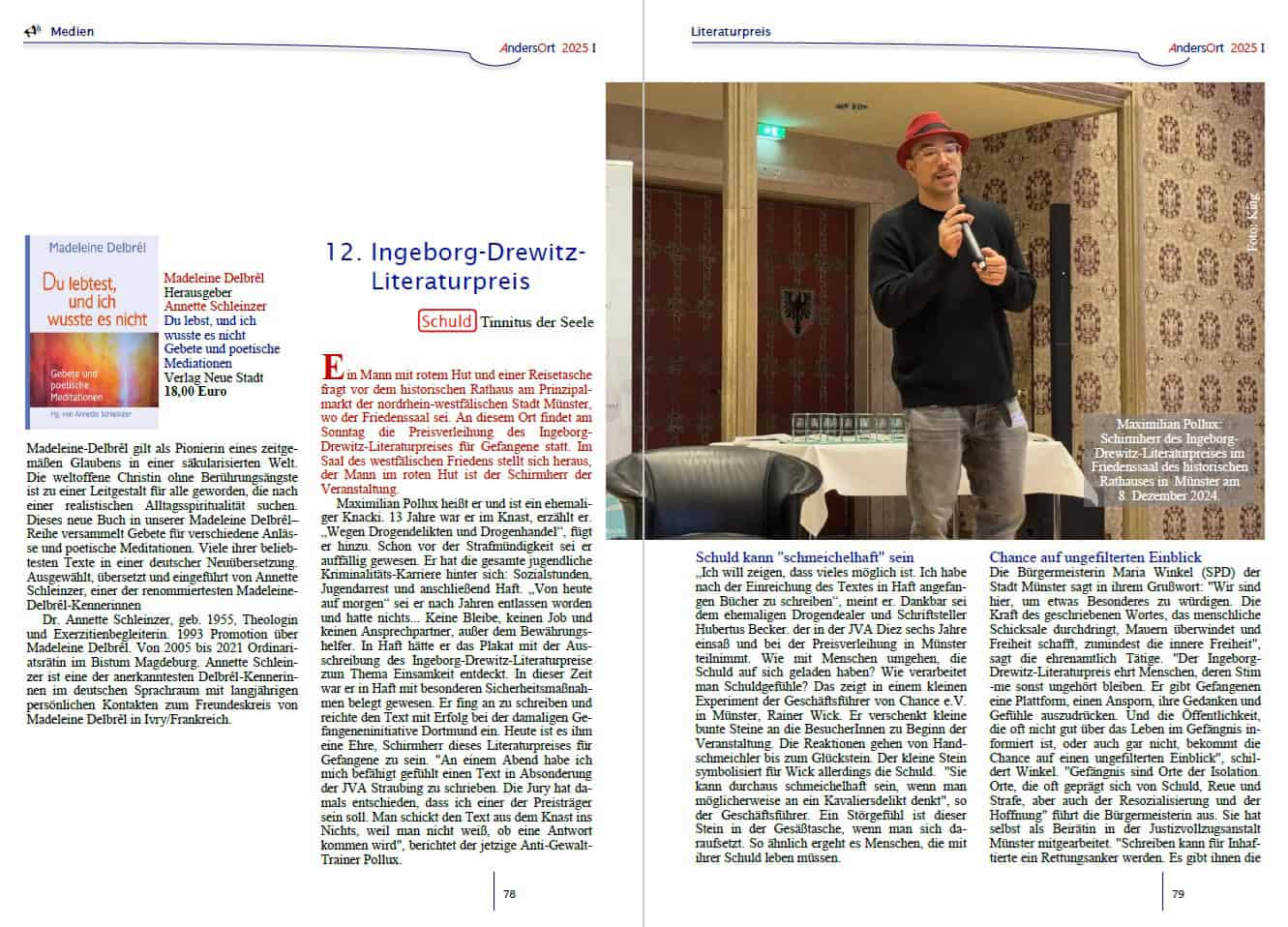Click the vertical Foto: King credit
The image size is (1288, 927).
click(x=1253, y=224)
